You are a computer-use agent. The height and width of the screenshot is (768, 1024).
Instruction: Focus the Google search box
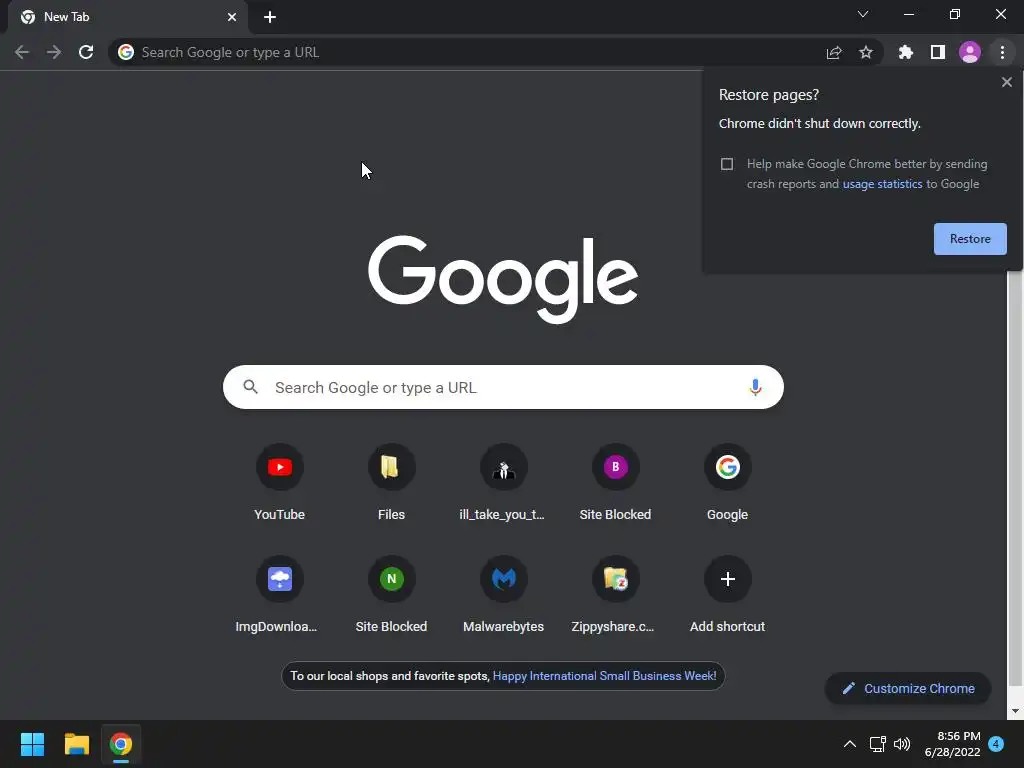click(x=503, y=387)
